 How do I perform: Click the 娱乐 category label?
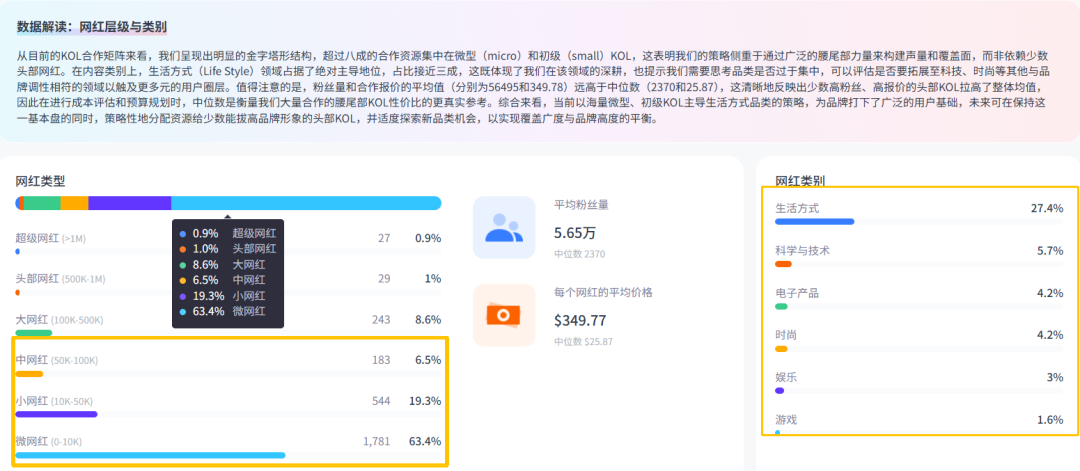[786, 377]
